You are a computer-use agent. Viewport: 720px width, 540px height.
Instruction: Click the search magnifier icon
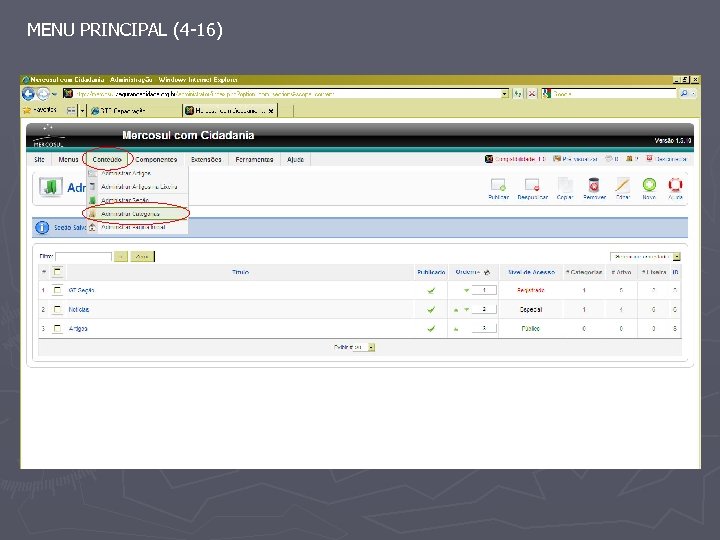pos(684,94)
